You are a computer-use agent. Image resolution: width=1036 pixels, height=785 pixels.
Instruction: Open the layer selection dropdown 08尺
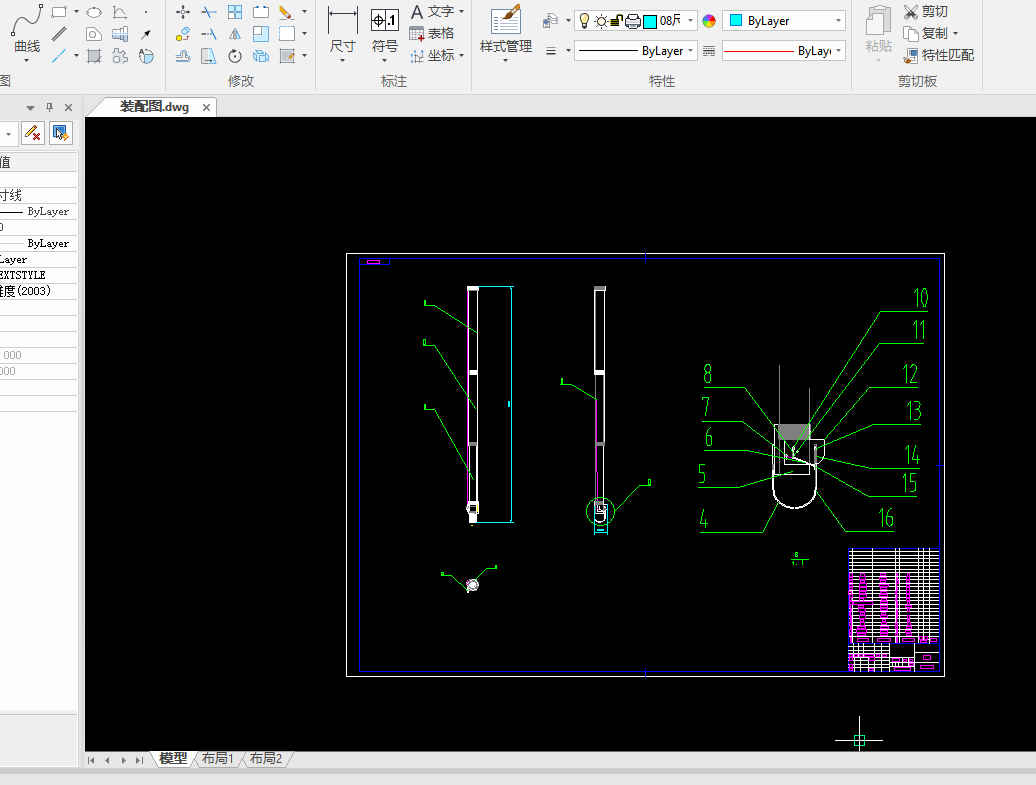pyautogui.click(x=690, y=21)
